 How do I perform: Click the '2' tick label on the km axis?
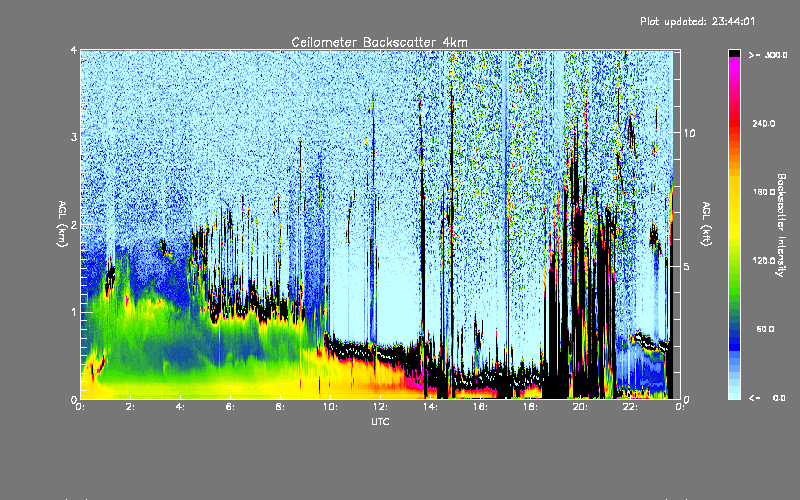(x=74, y=225)
